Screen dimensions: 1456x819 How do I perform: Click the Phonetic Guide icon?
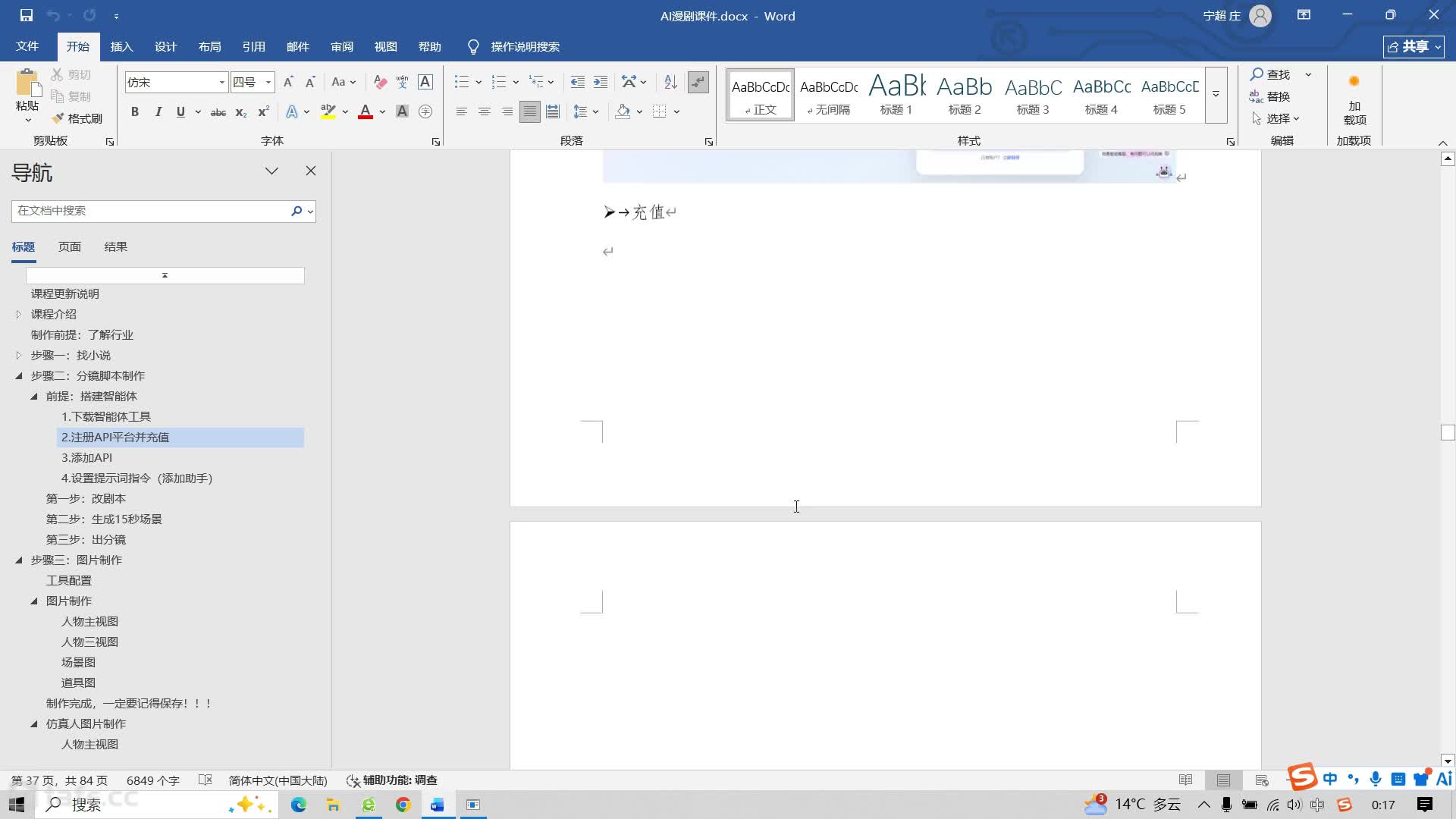coord(403,82)
